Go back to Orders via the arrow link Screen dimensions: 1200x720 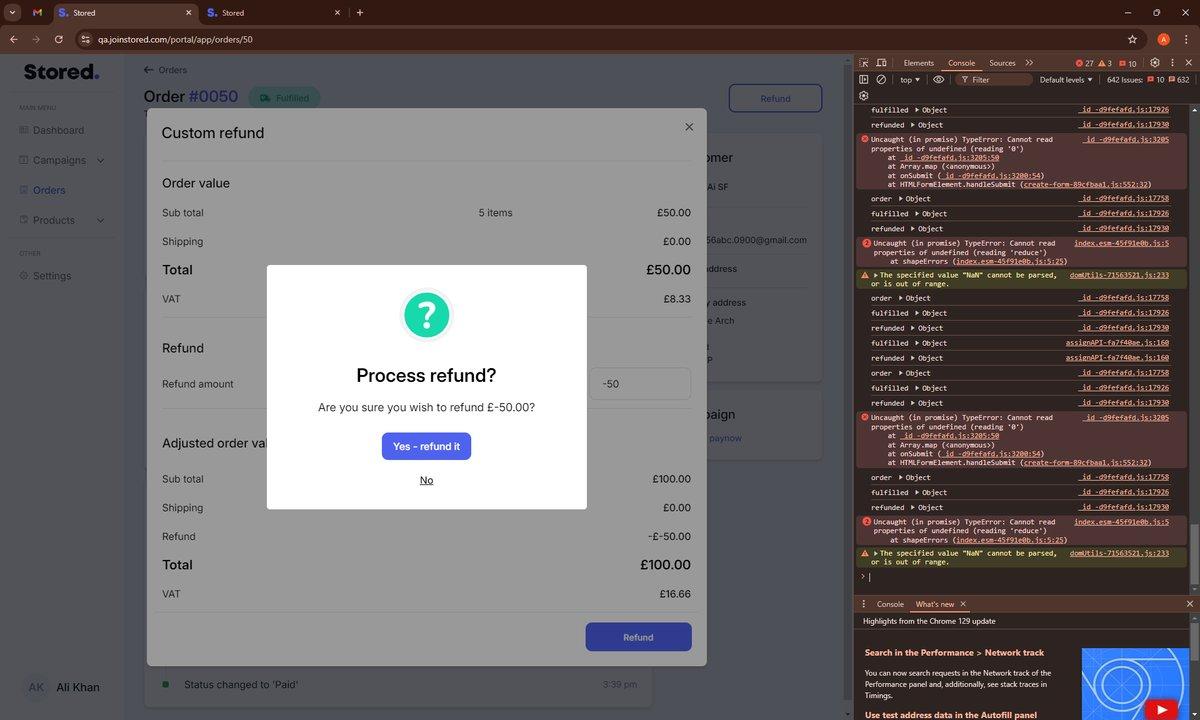point(165,70)
